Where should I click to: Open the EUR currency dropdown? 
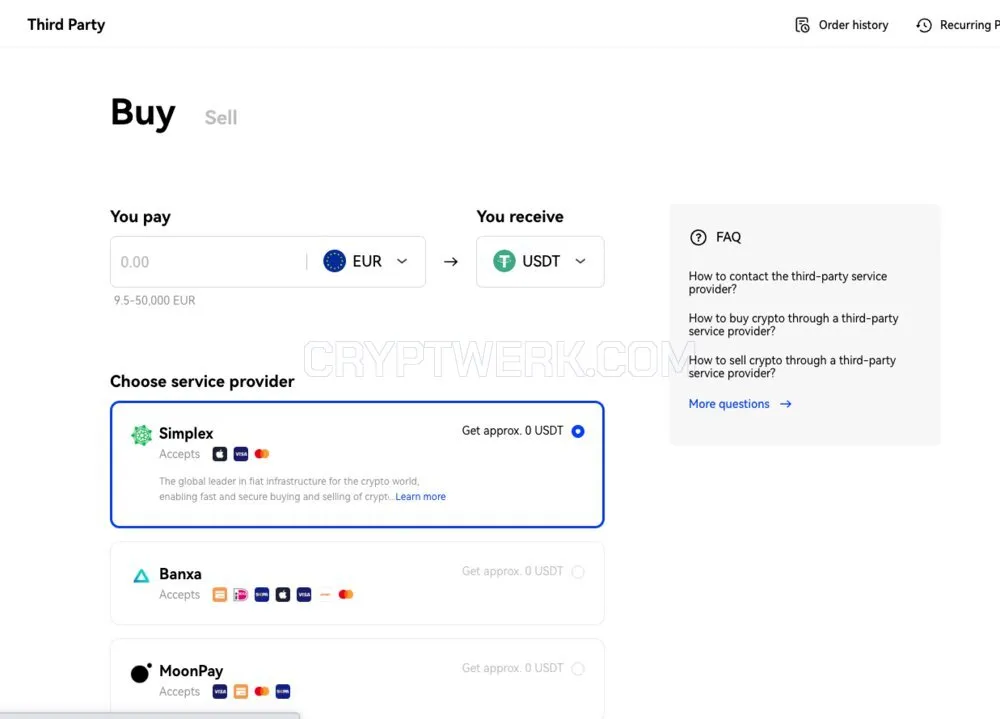[365, 262]
